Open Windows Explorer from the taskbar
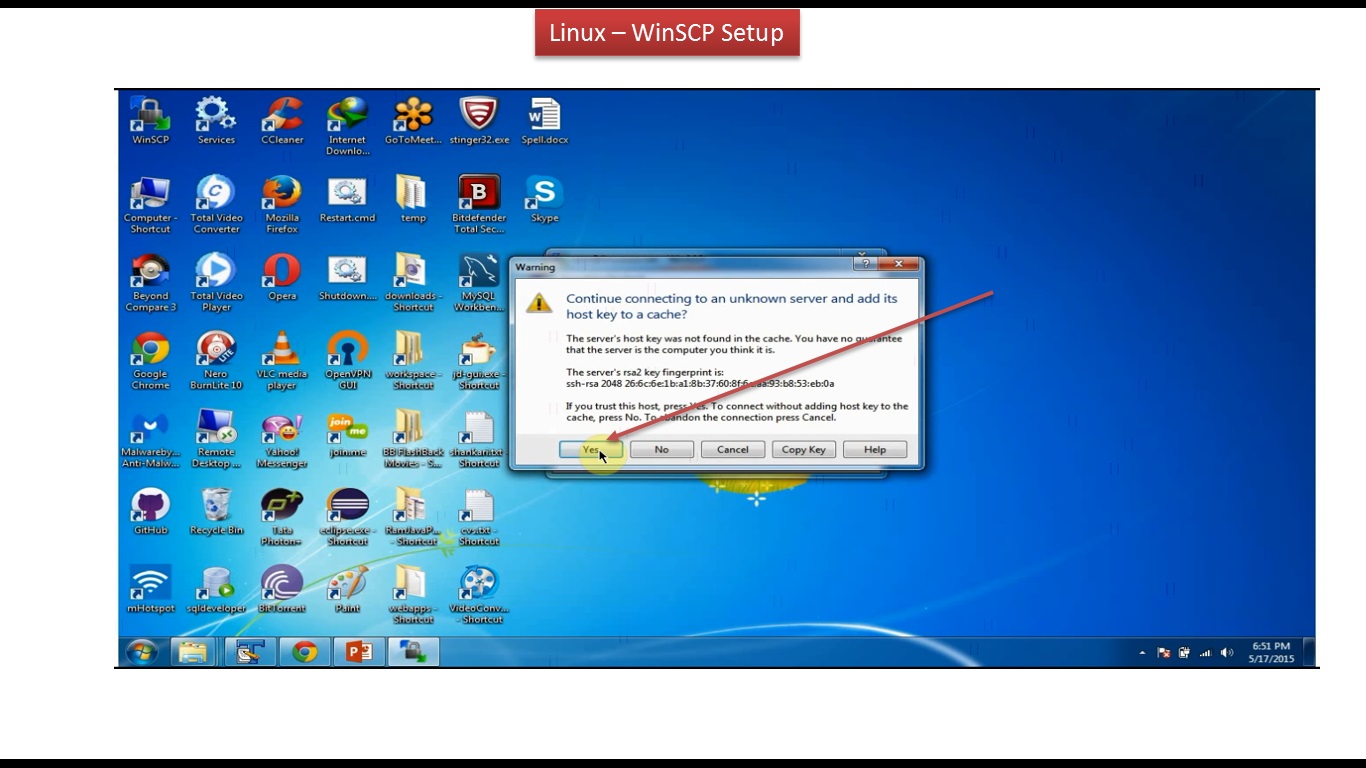The width and height of the screenshot is (1366, 768). click(x=193, y=653)
